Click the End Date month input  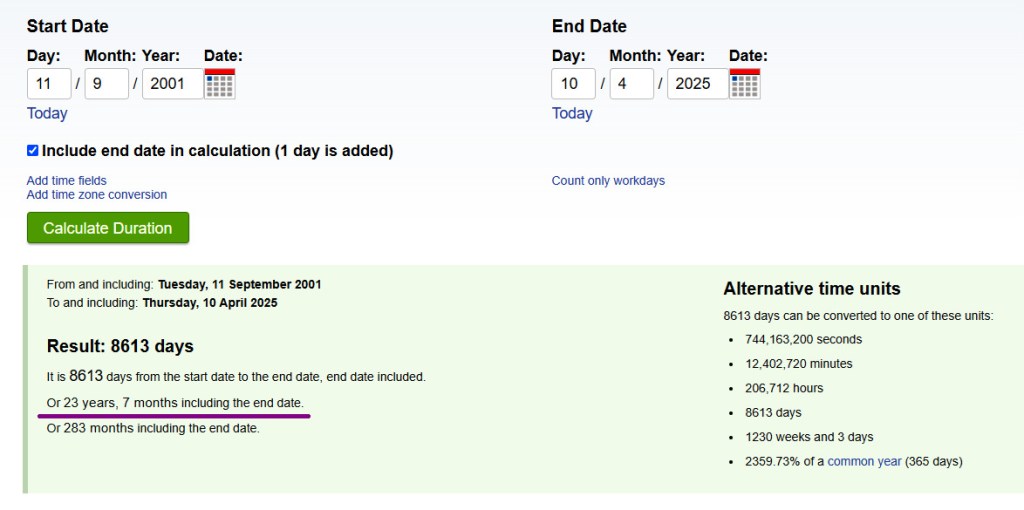pos(630,84)
